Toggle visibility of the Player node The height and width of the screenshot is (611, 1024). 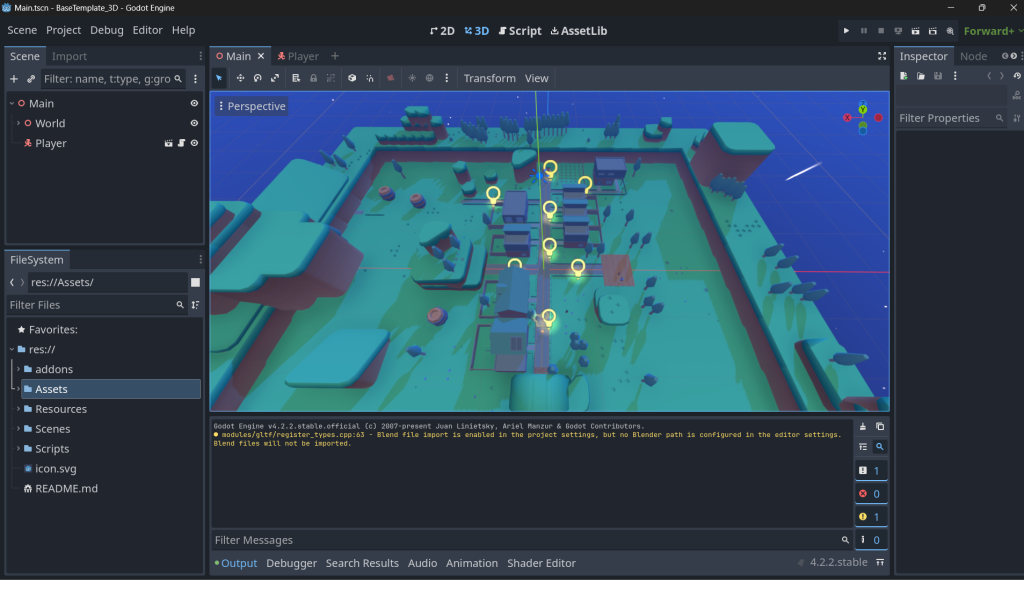pos(193,143)
